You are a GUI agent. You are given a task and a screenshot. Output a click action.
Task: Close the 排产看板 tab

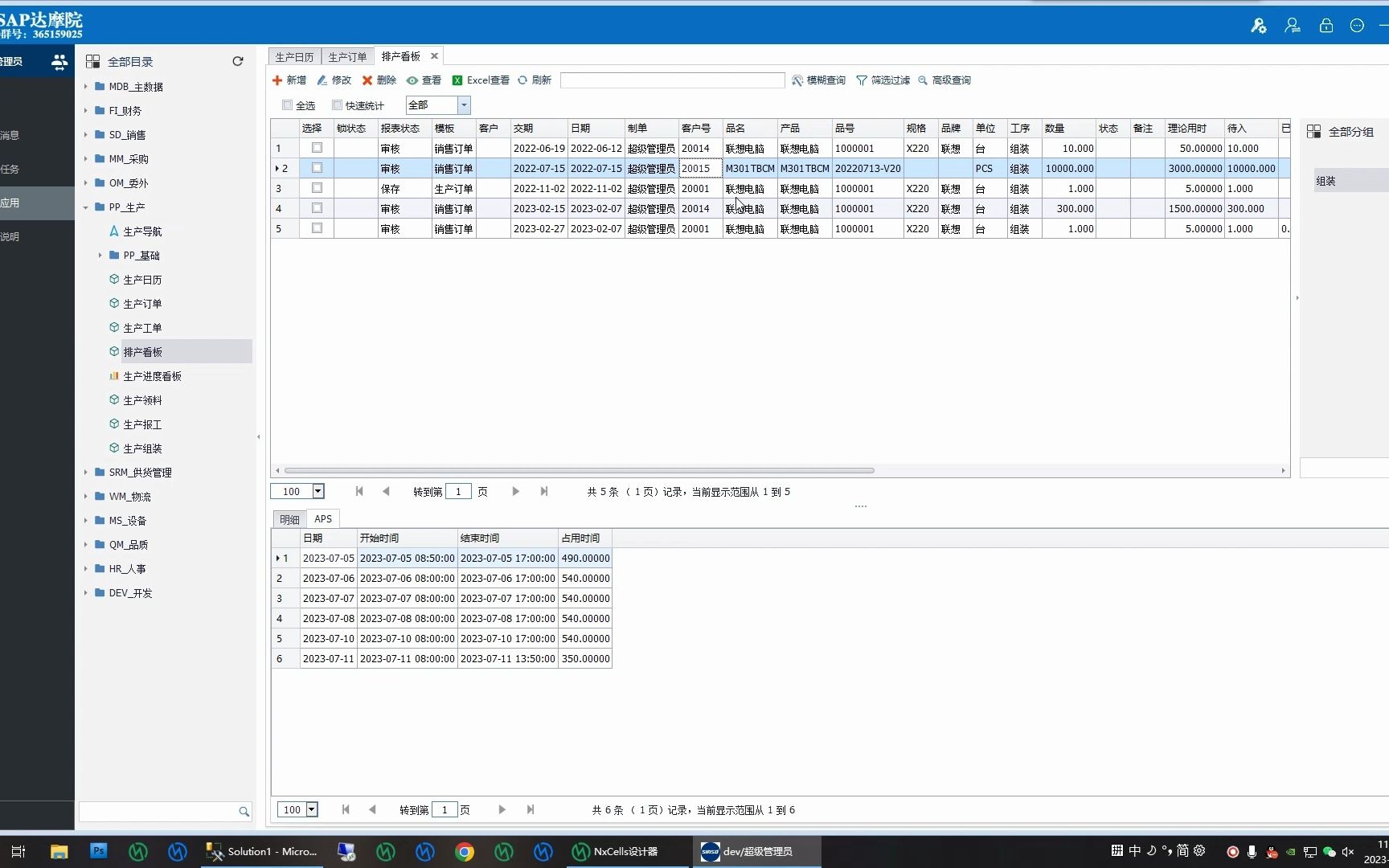coord(434,56)
